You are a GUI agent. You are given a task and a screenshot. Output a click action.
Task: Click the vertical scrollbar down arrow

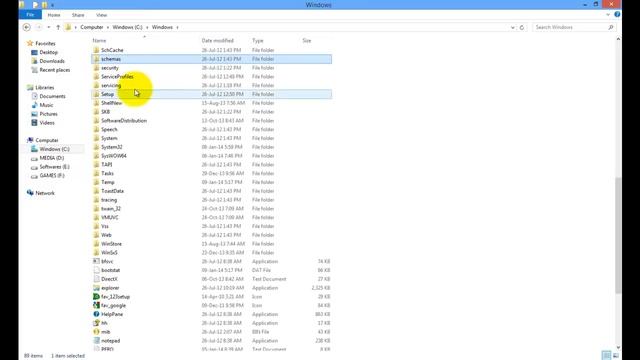[x=618, y=347]
